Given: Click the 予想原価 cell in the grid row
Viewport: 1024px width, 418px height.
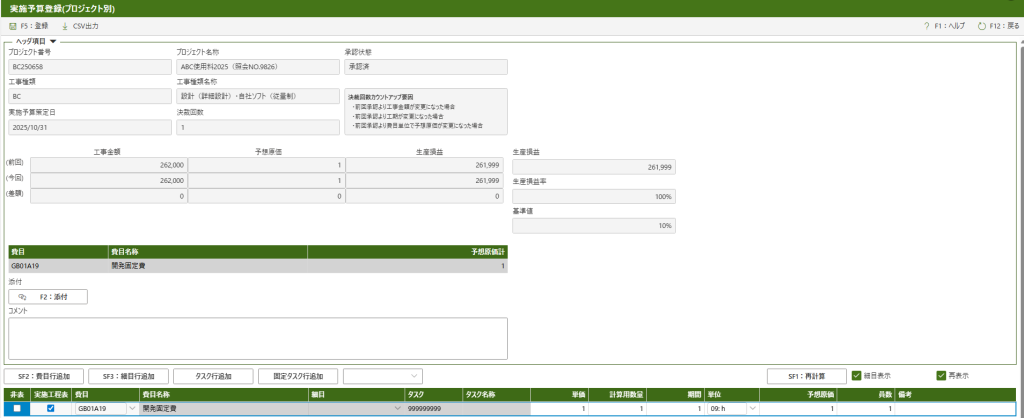Looking at the screenshot, I should (798, 408).
